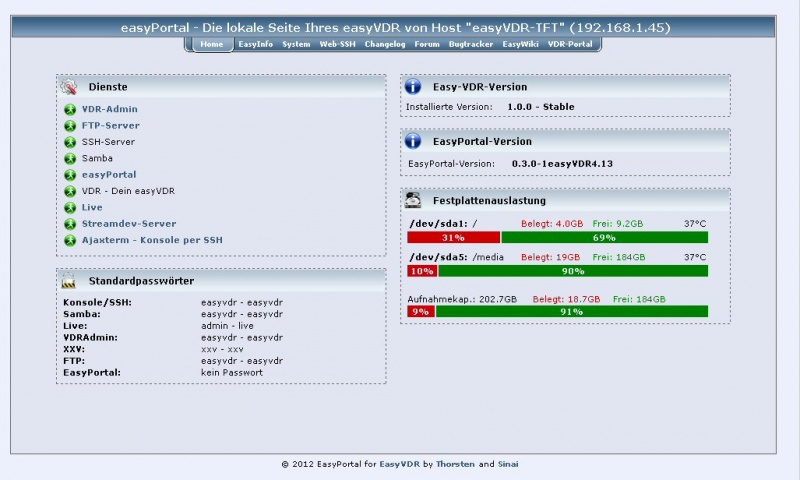800x480 pixels.
Task: Click the Thorsten link in the footer
Action: click(456, 464)
